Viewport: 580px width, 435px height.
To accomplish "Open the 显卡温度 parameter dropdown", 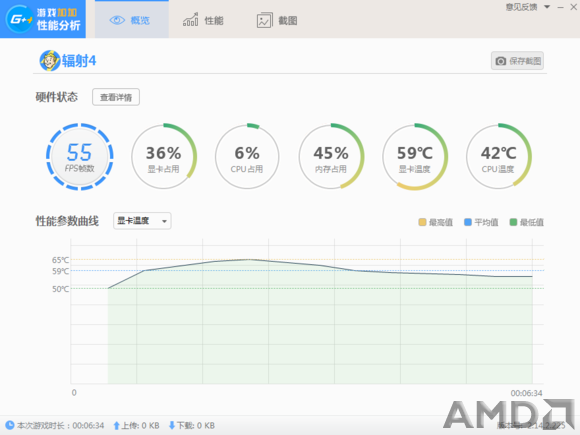I will [142, 221].
